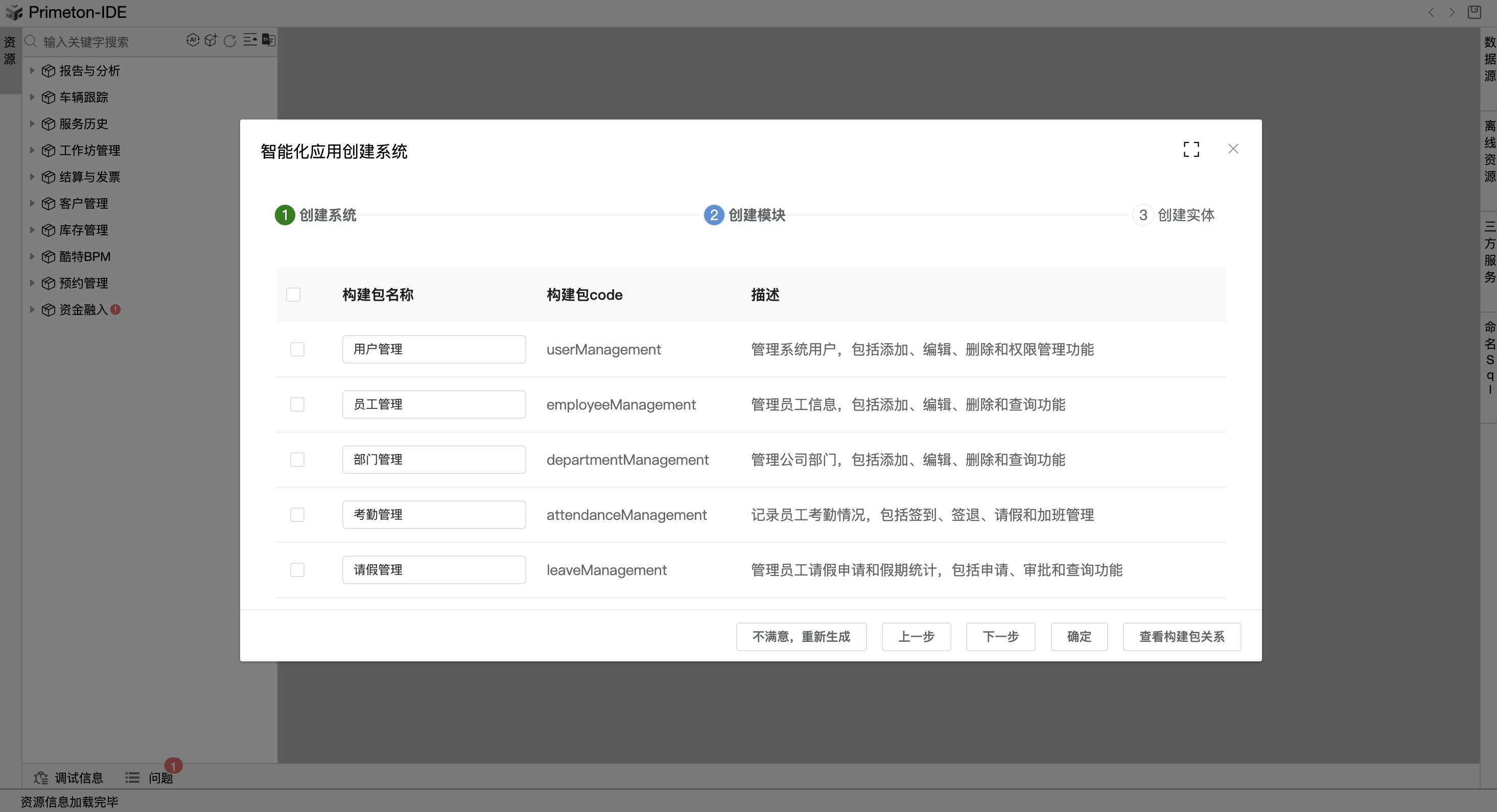The width and height of the screenshot is (1497, 812).
Task: Click the add package cube icon
Action: coord(211,40)
